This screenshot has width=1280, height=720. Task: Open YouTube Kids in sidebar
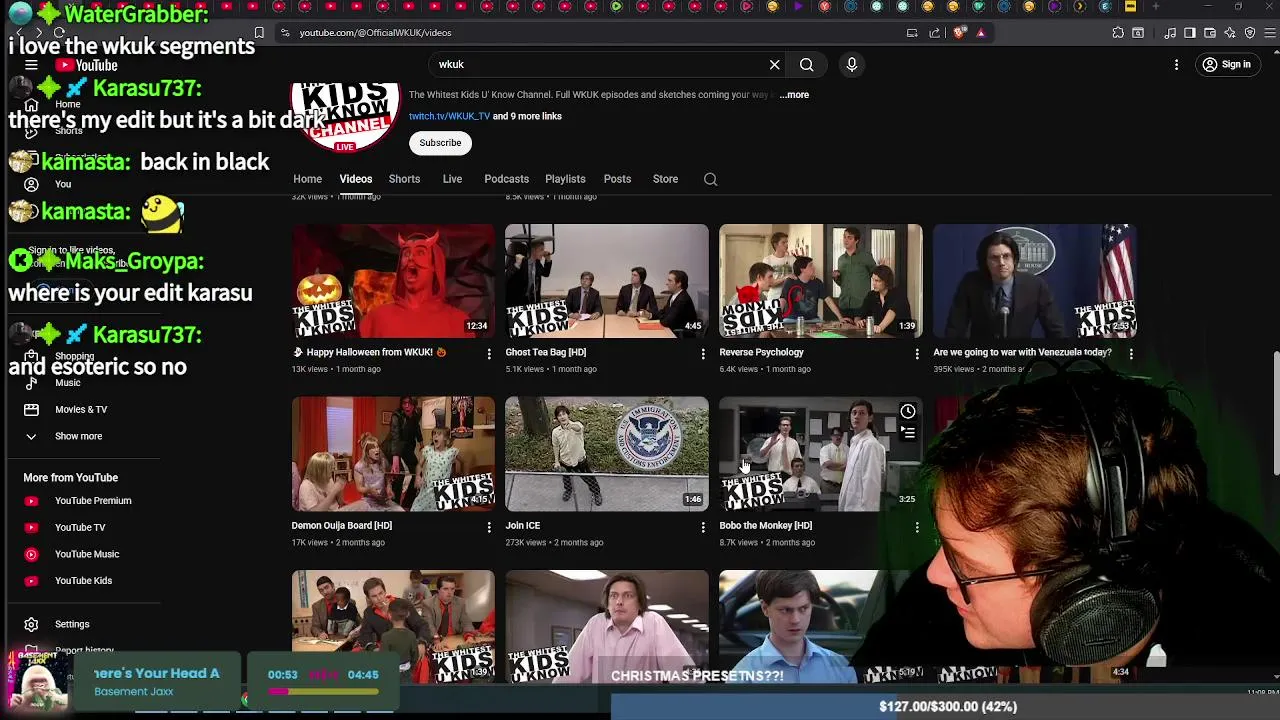[x=83, y=581]
